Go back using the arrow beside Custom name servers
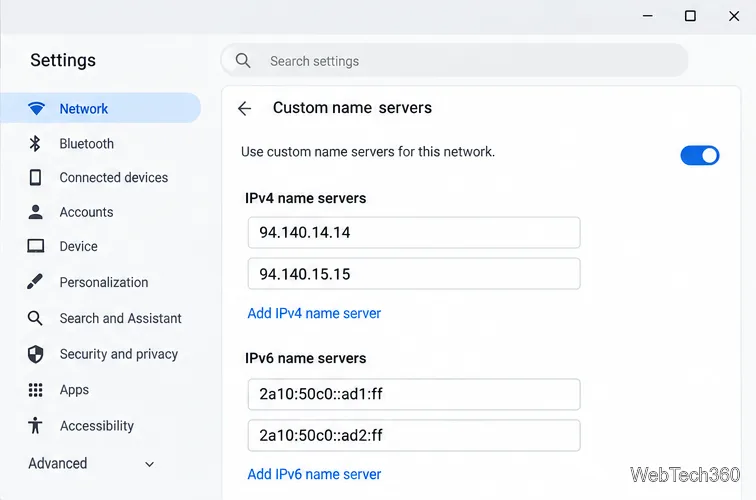This screenshot has height=500, width=756. point(244,108)
